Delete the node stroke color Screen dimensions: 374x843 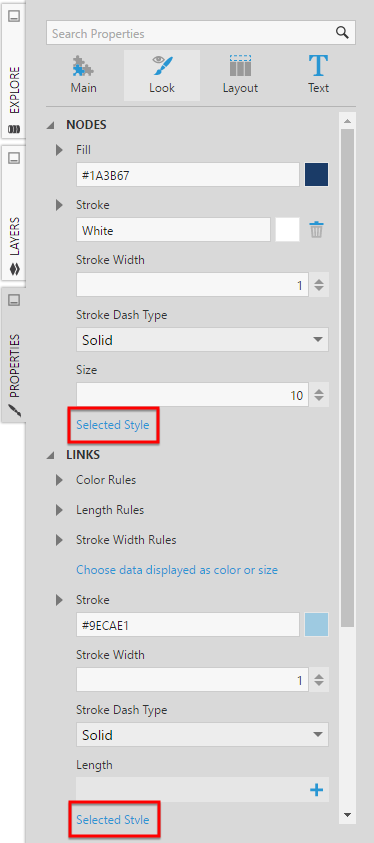click(317, 230)
